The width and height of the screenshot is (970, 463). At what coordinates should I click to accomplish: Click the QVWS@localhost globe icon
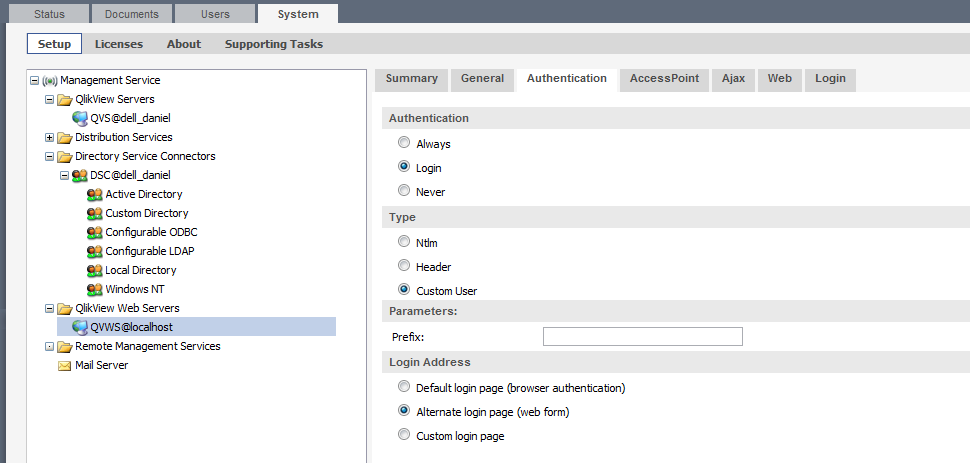tap(80, 327)
